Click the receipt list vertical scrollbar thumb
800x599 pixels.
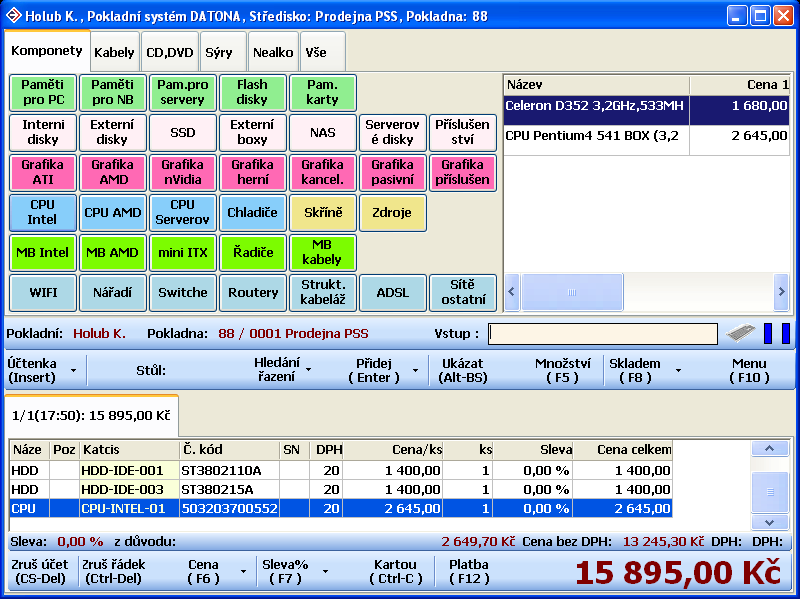[769, 492]
